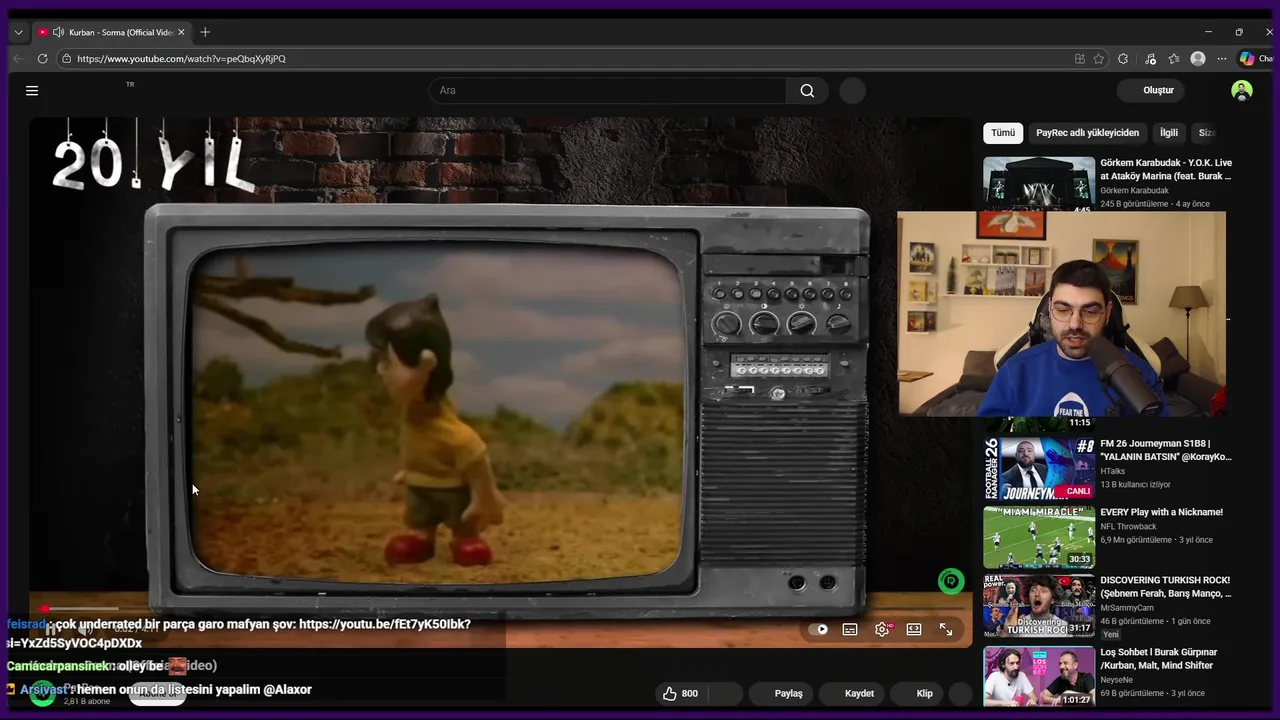
Task: Open the Loş Sohbet Burak Gürpınar thumbnail
Action: tap(1038, 677)
